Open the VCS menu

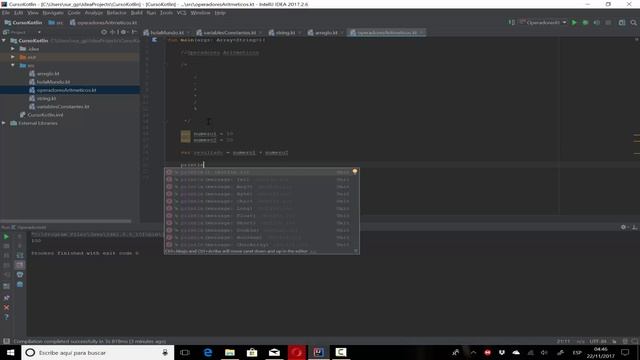tap(181, 13)
